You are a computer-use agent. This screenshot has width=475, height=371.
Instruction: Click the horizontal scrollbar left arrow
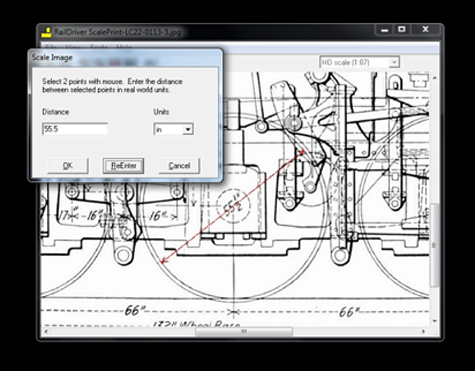pyautogui.click(x=46, y=331)
